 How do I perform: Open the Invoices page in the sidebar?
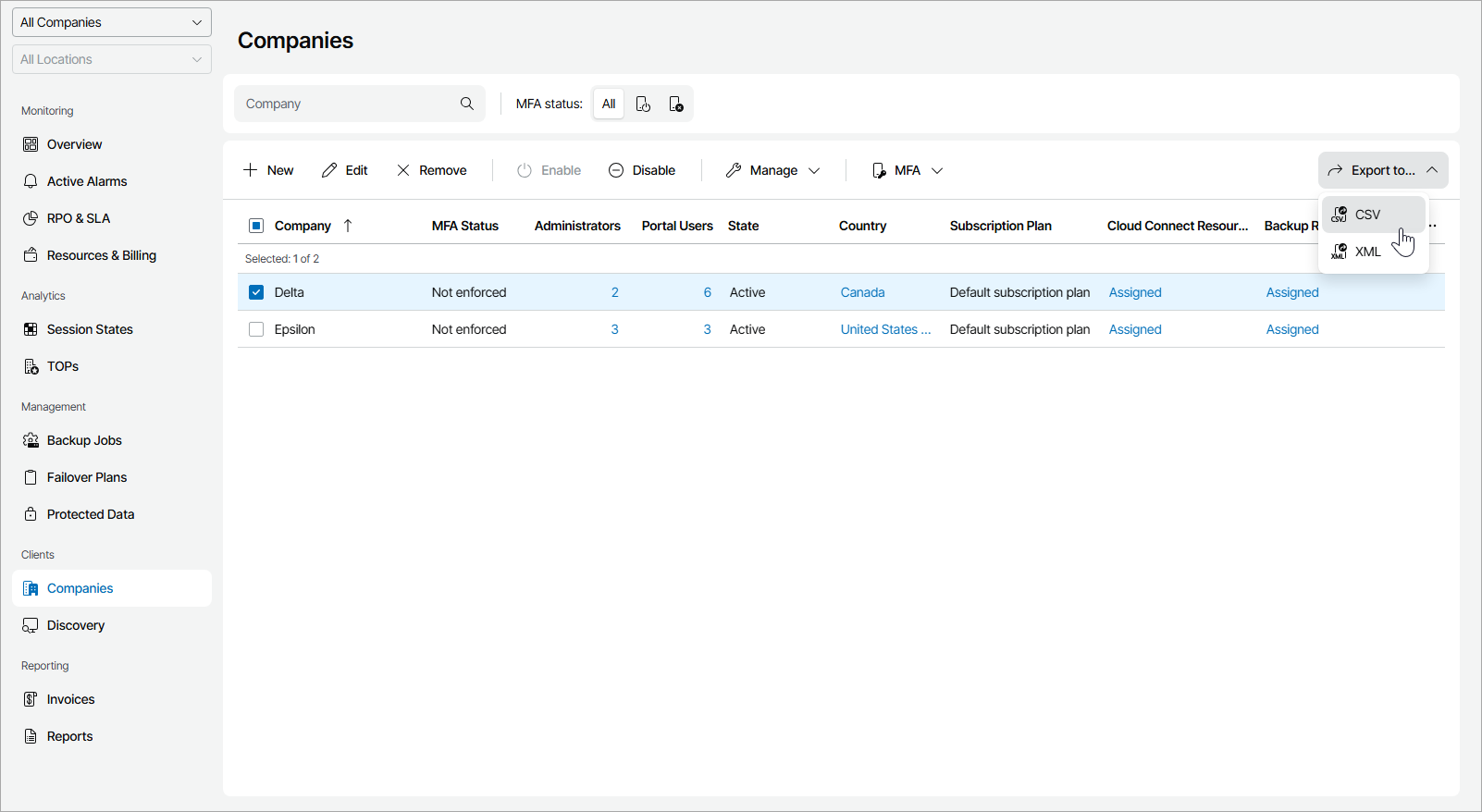coord(70,699)
